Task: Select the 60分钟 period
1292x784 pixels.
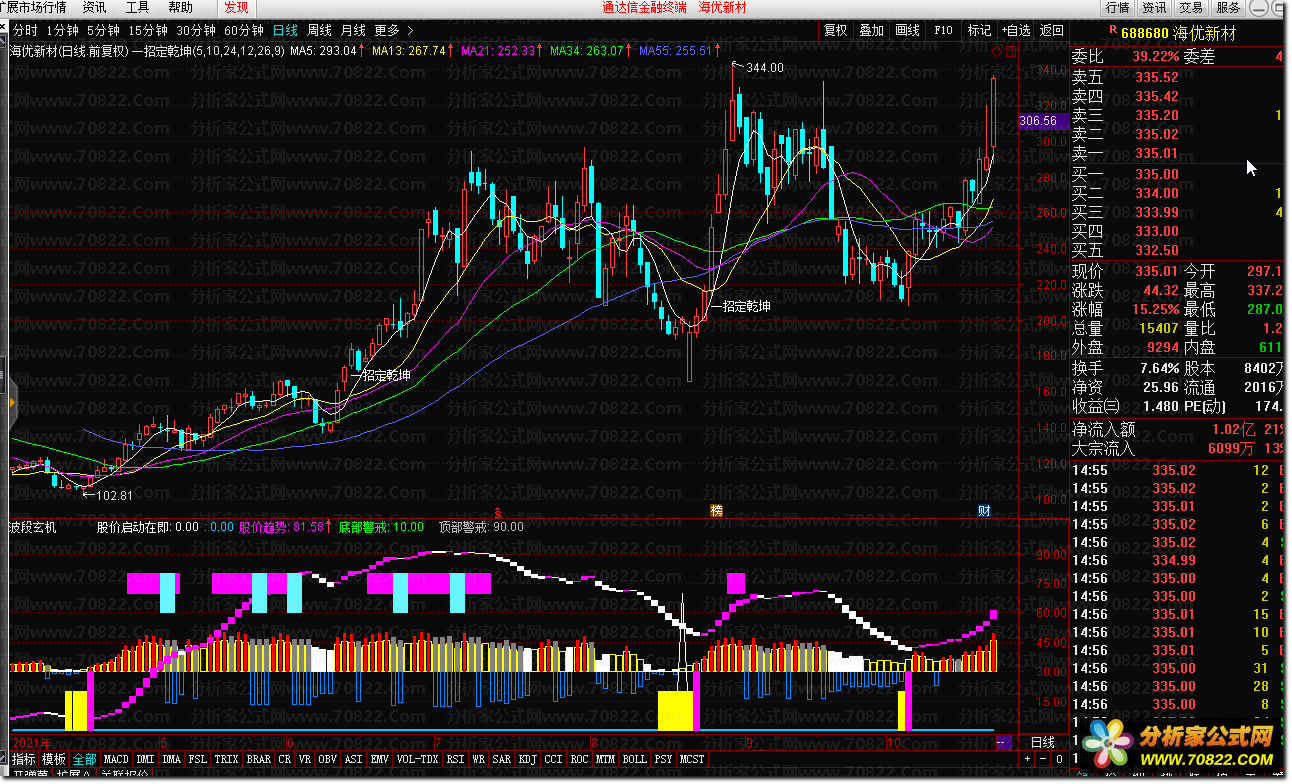Action: coord(243,30)
